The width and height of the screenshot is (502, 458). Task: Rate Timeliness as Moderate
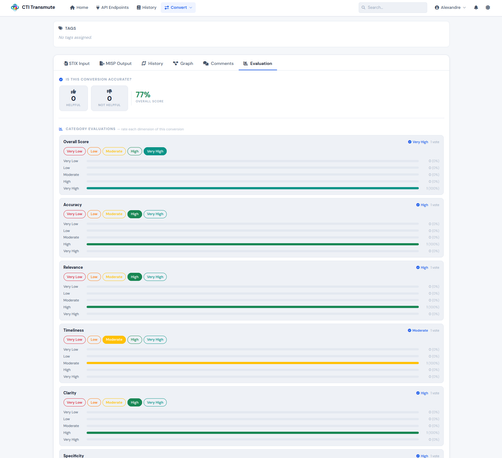[114, 340]
